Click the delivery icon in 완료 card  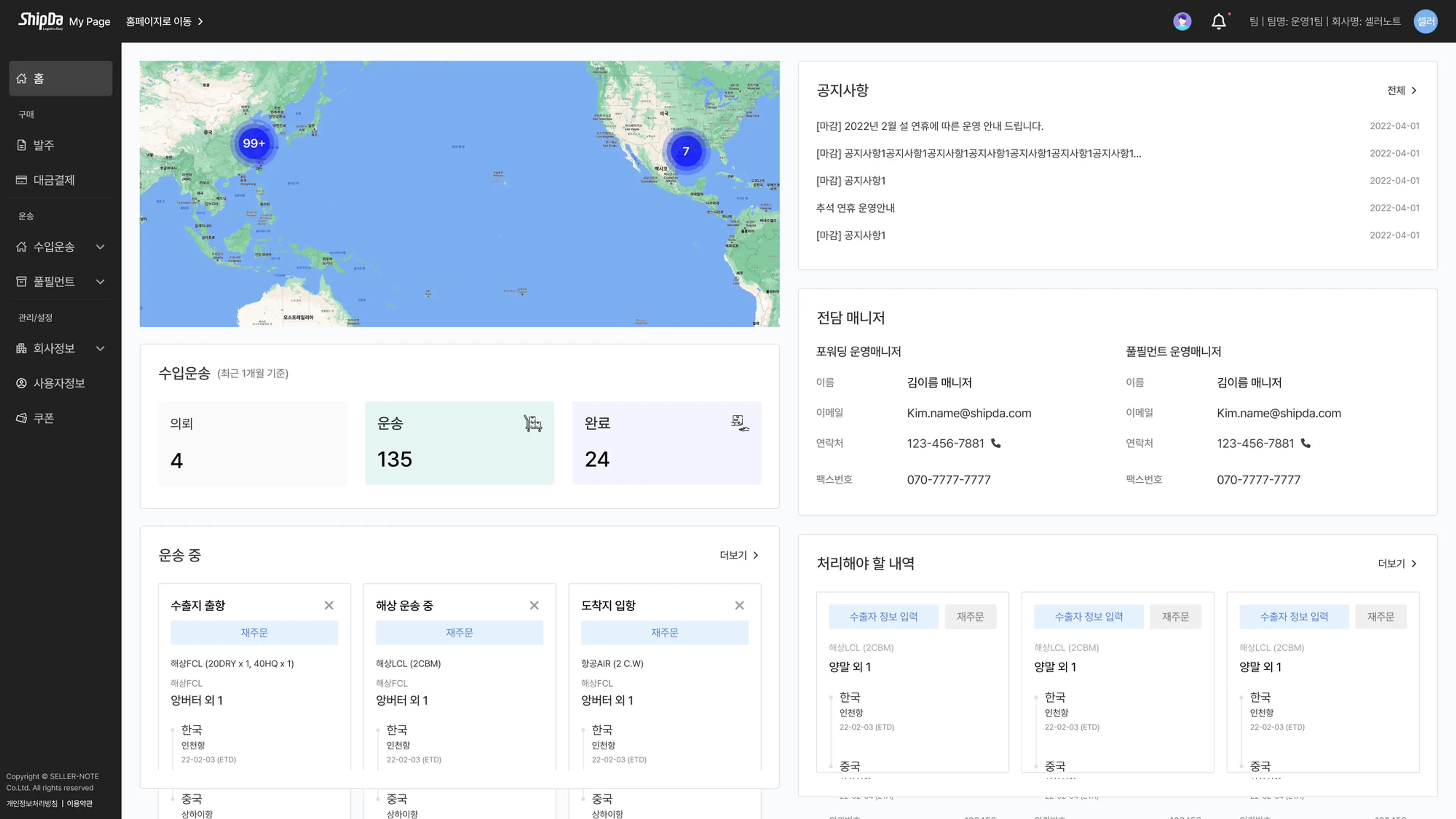739,423
